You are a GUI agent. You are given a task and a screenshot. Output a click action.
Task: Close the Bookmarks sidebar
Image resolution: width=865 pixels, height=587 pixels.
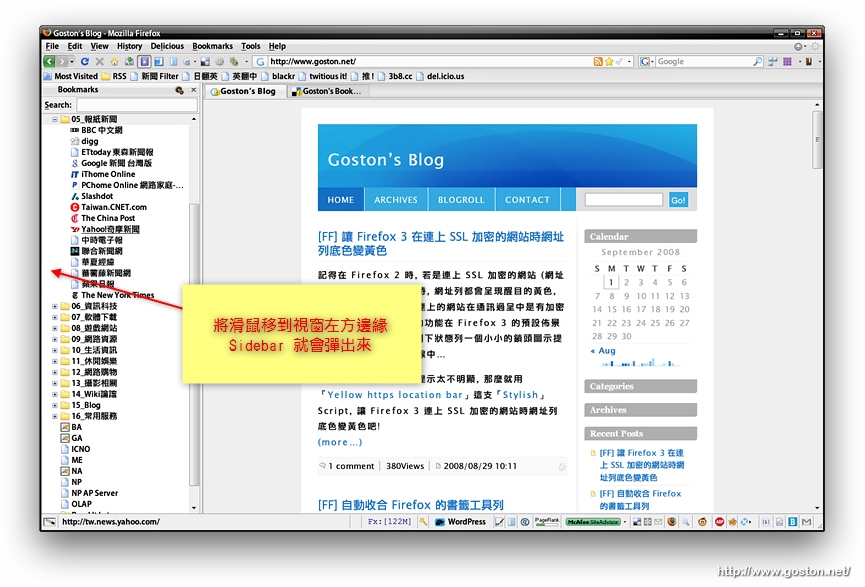click(193, 89)
